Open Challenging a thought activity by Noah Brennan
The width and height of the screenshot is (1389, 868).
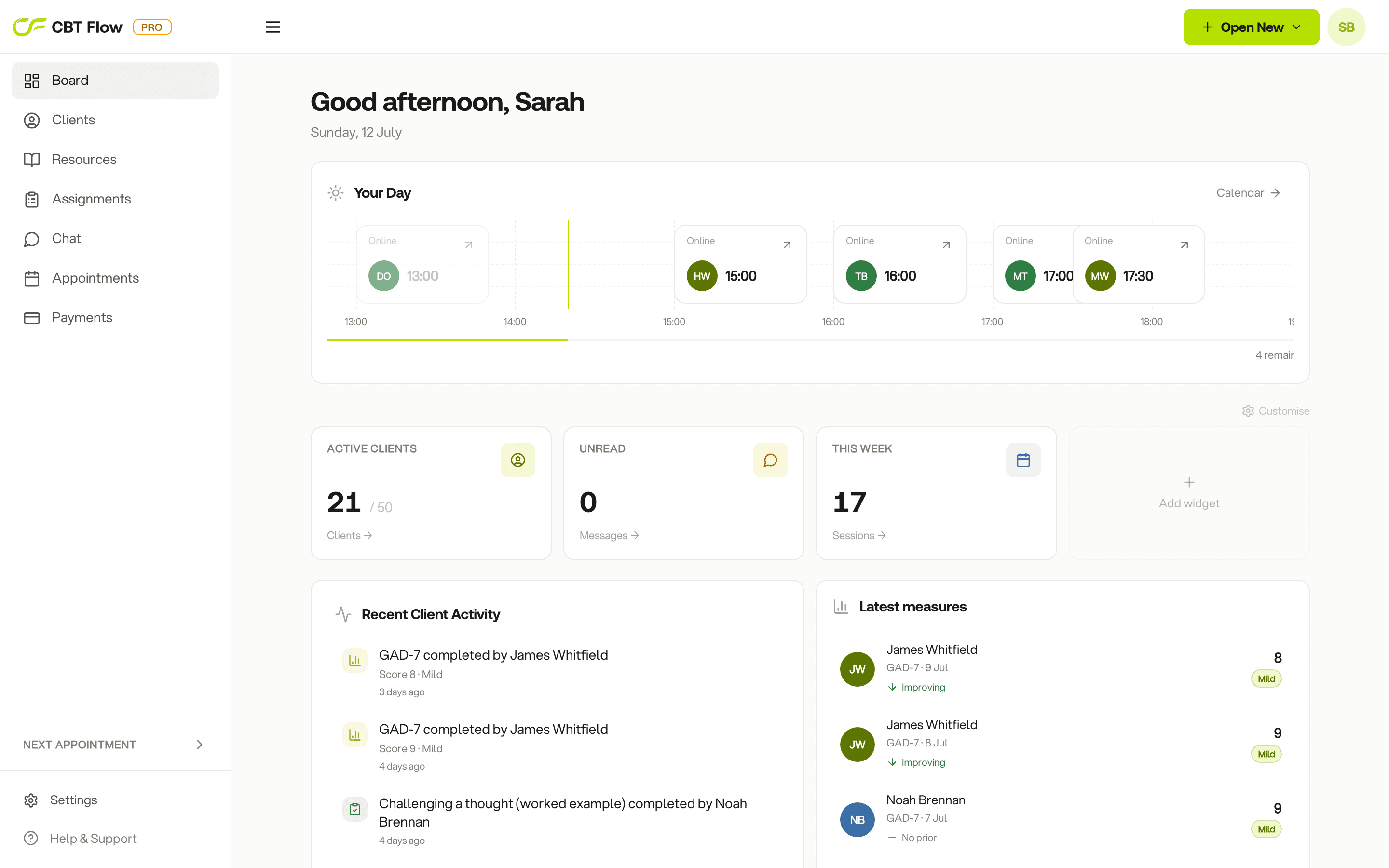(557, 821)
